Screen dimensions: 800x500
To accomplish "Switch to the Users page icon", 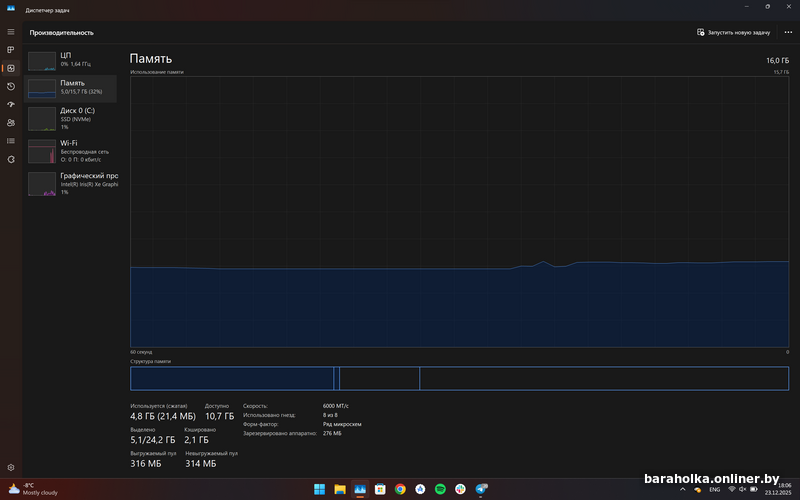I will coord(11,122).
